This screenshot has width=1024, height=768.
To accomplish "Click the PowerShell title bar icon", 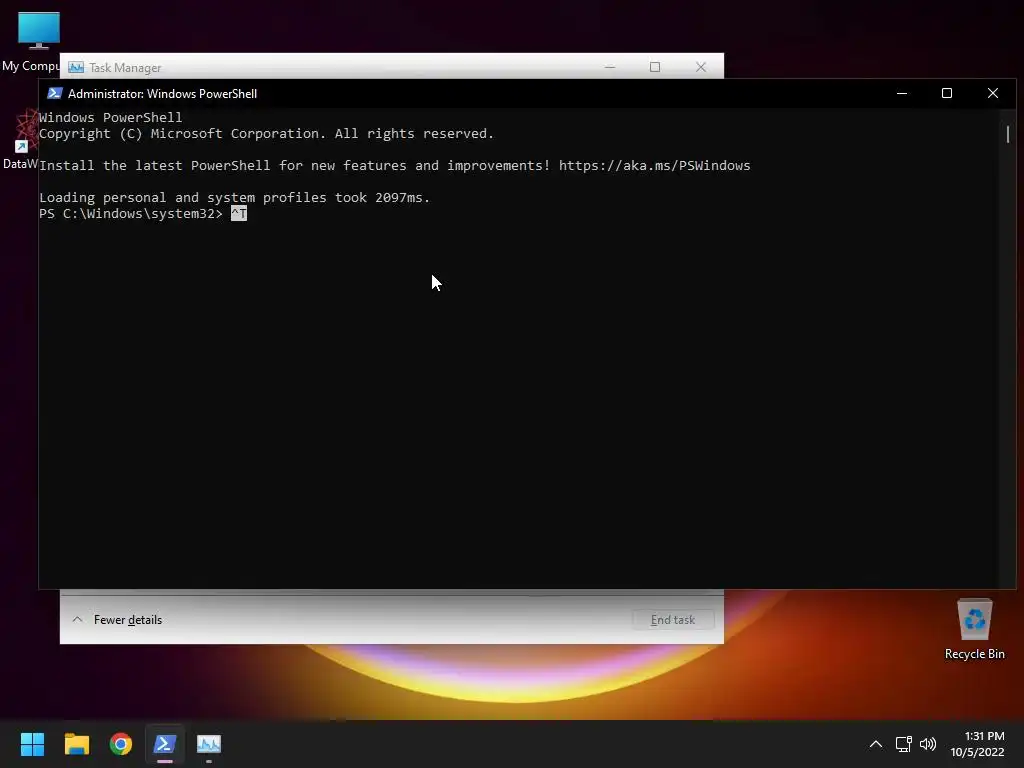I will tap(55, 93).
